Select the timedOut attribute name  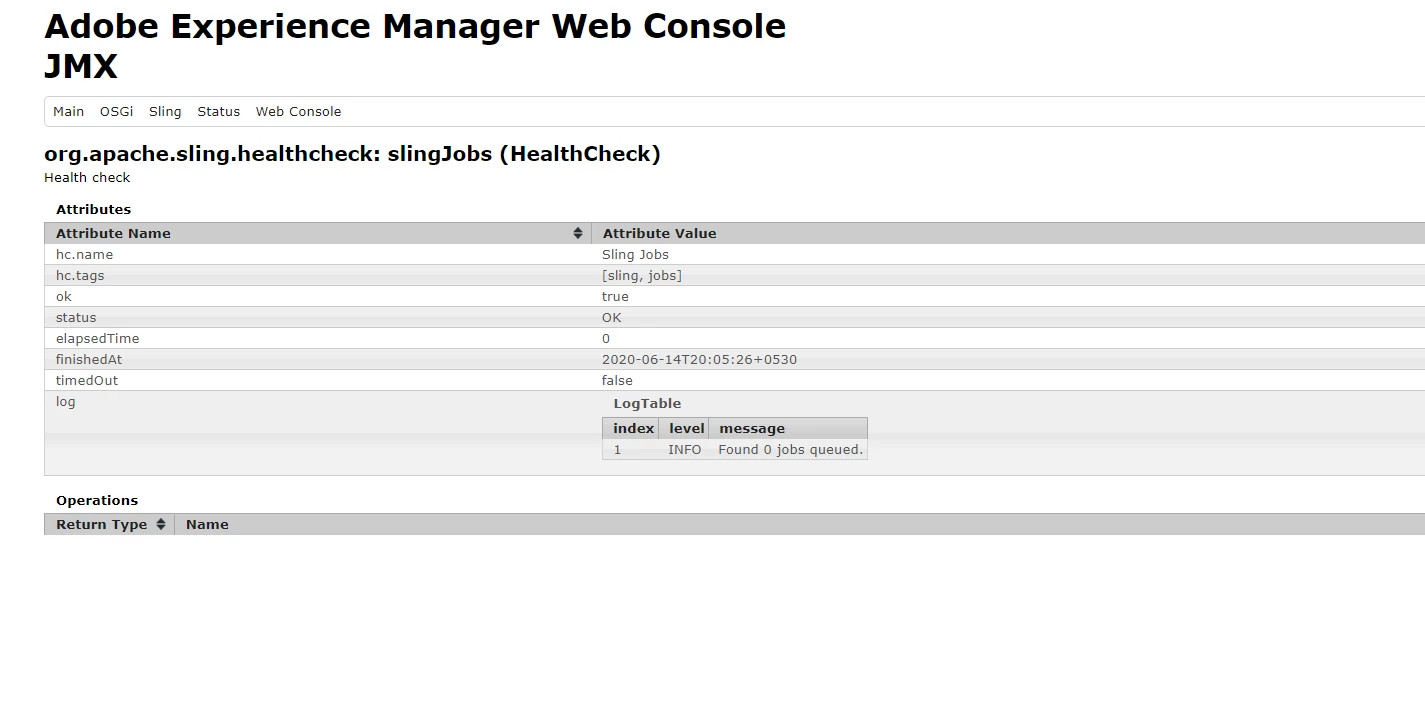click(87, 380)
